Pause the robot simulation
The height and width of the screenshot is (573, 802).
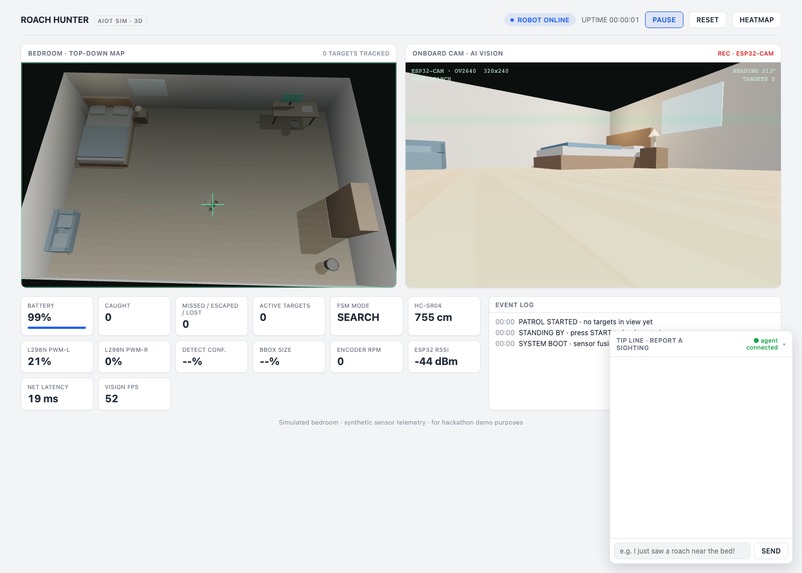[x=664, y=20]
